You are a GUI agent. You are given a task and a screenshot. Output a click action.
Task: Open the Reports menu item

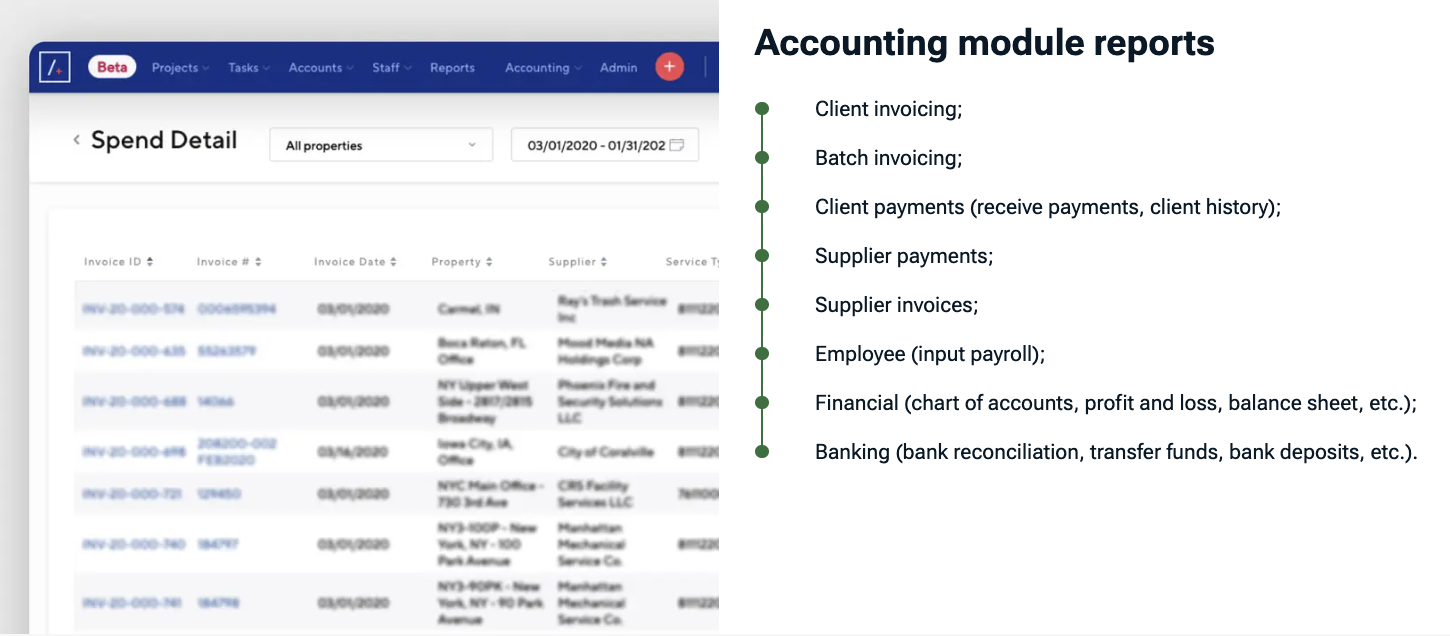tap(452, 68)
